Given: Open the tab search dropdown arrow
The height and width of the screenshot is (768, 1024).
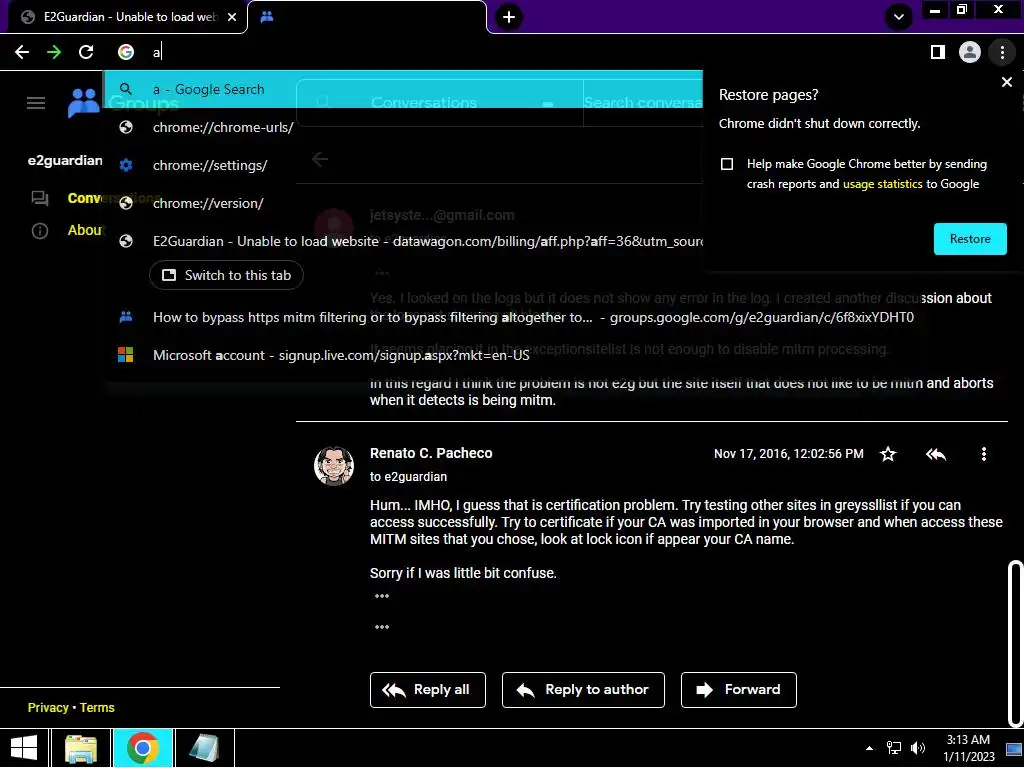Looking at the screenshot, I should 899,17.
